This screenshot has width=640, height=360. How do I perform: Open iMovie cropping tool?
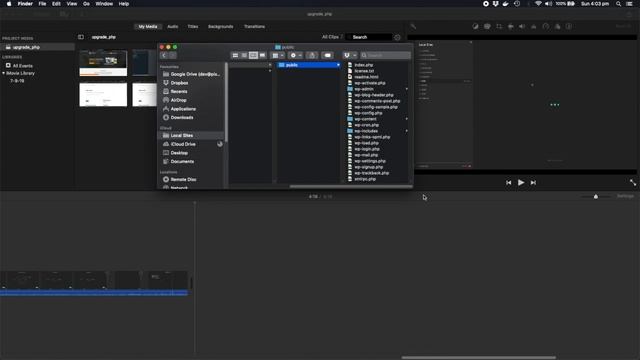tap(499, 27)
